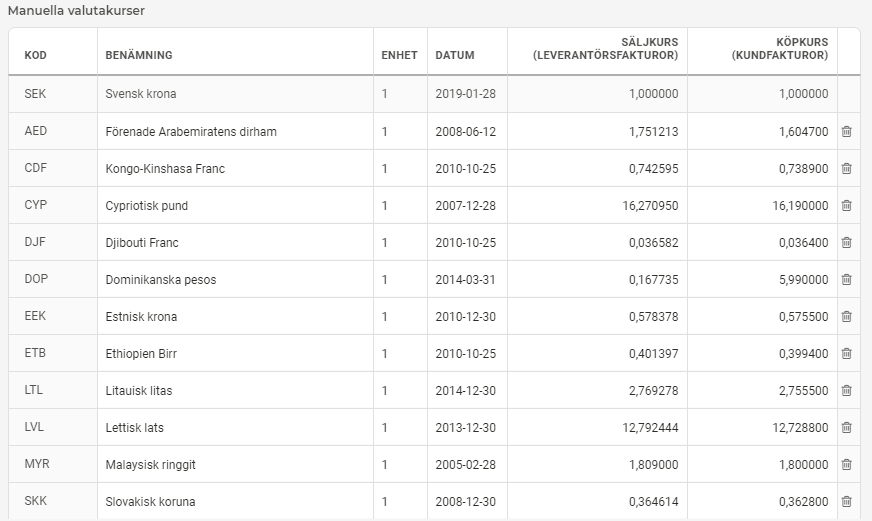872x521 pixels.
Task: Click the BENÄMNING column header
Action: (x=139, y=55)
